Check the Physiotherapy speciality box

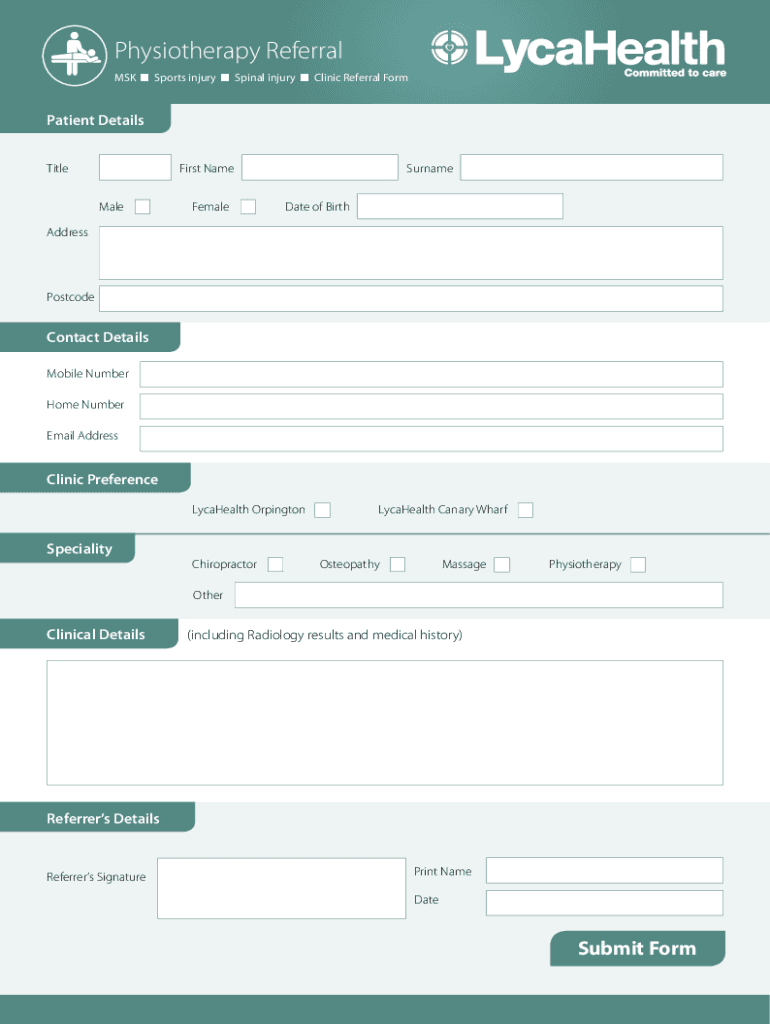638,565
